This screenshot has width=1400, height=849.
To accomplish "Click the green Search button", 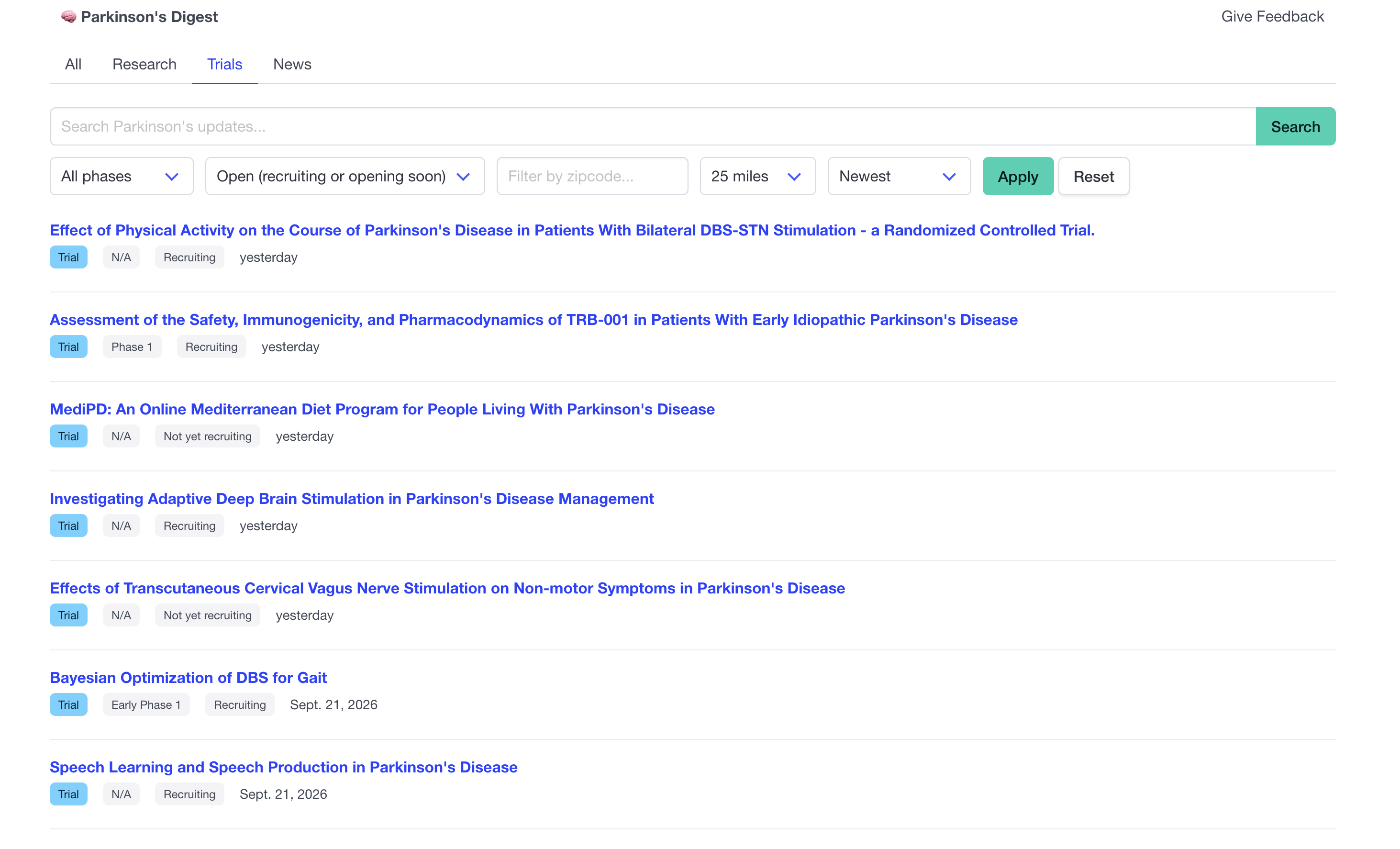I will pos(1296,126).
